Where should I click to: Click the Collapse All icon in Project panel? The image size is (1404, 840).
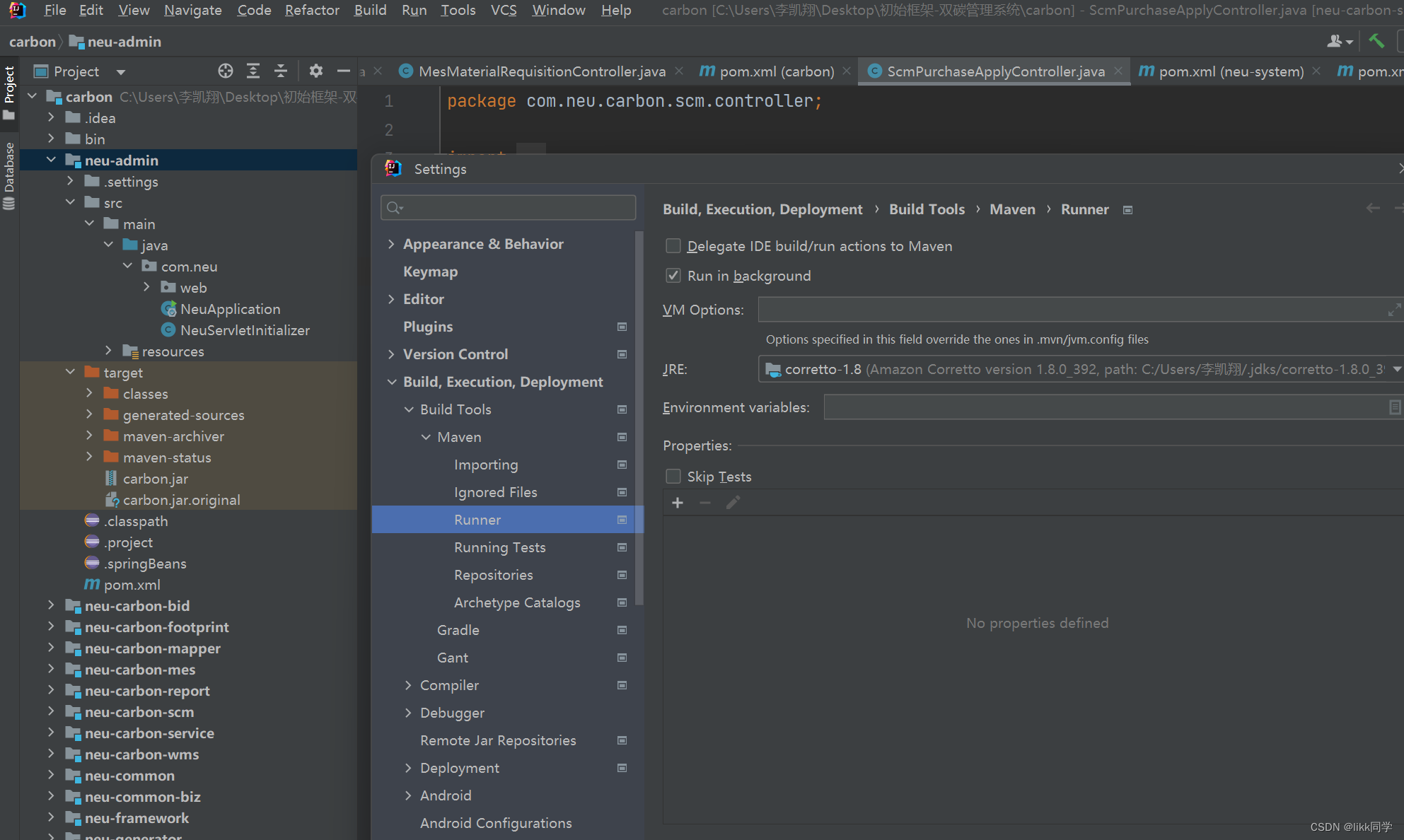[x=281, y=71]
